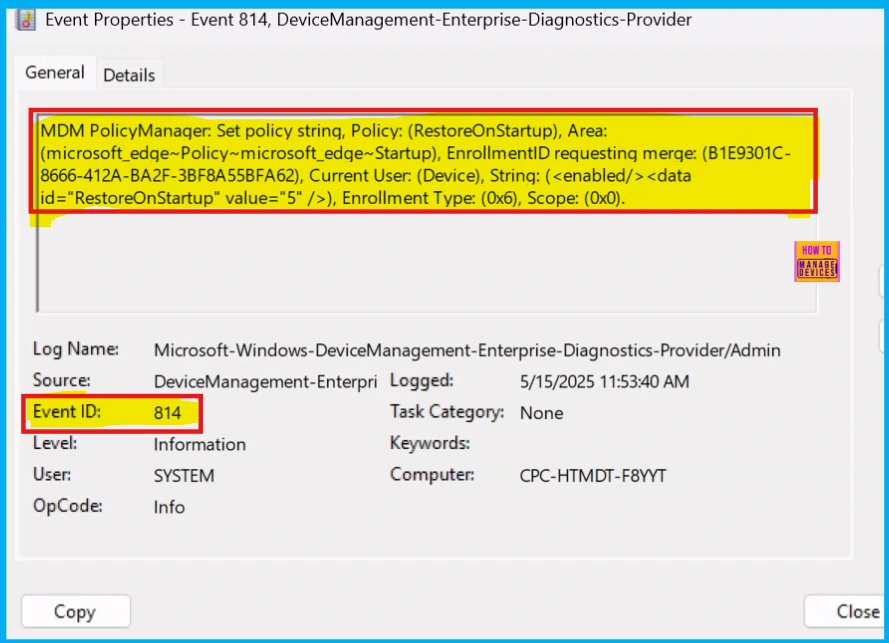The image size is (889, 643).
Task: Switch to the Details tab
Action: 129,75
